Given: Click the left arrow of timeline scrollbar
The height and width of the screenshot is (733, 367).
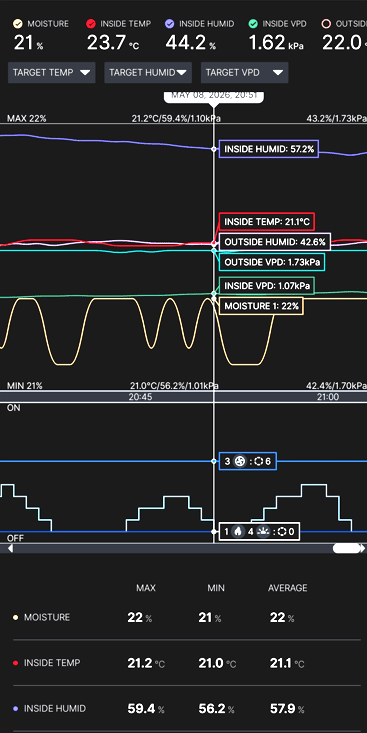Looking at the screenshot, I should point(10,548).
